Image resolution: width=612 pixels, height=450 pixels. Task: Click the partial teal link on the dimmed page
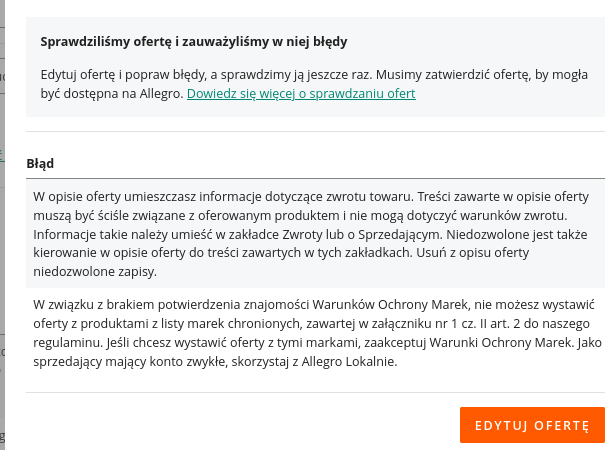pyautogui.click(x=2, y=153)
